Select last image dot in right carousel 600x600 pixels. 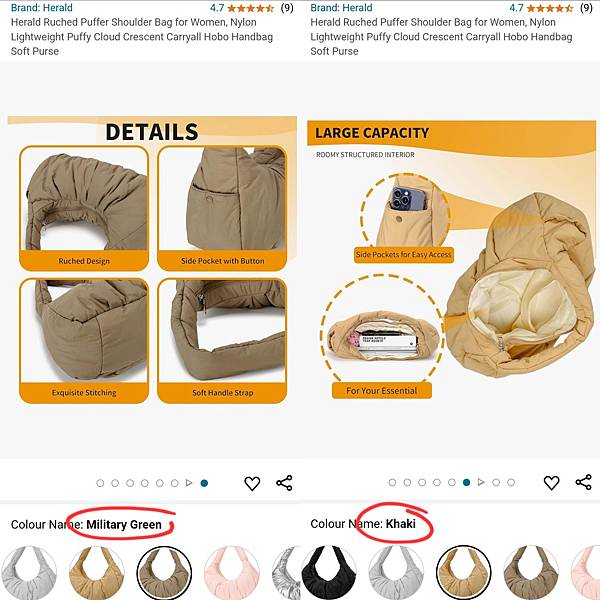[x=511, y=482]
